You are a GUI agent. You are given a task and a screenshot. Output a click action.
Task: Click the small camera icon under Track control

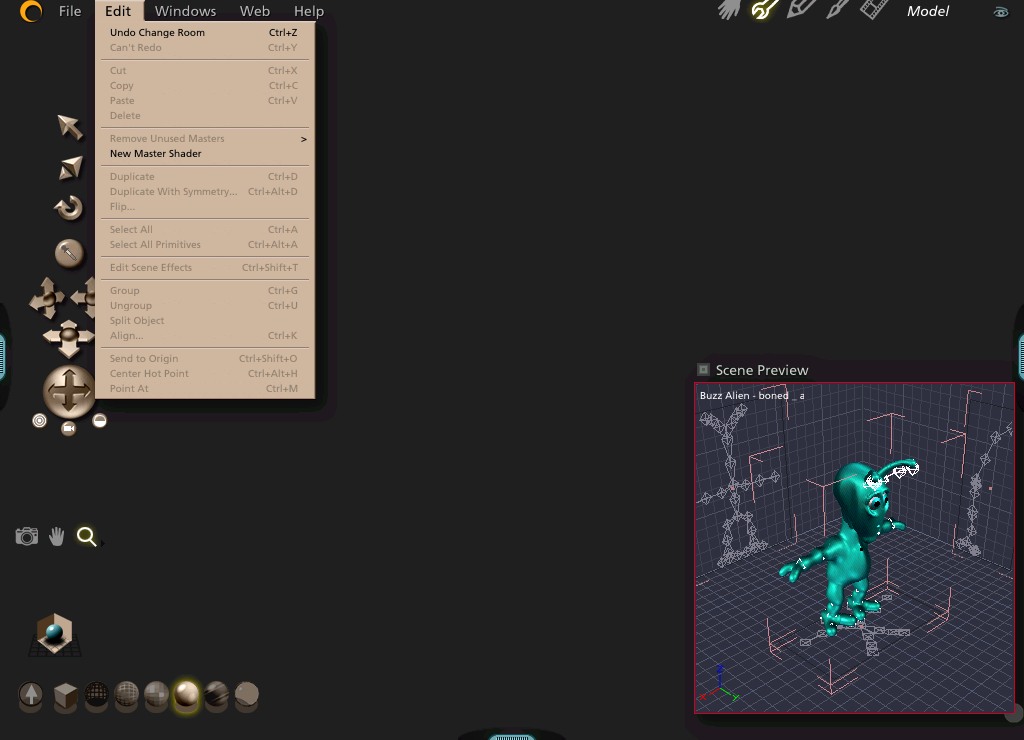pos(69,428)
